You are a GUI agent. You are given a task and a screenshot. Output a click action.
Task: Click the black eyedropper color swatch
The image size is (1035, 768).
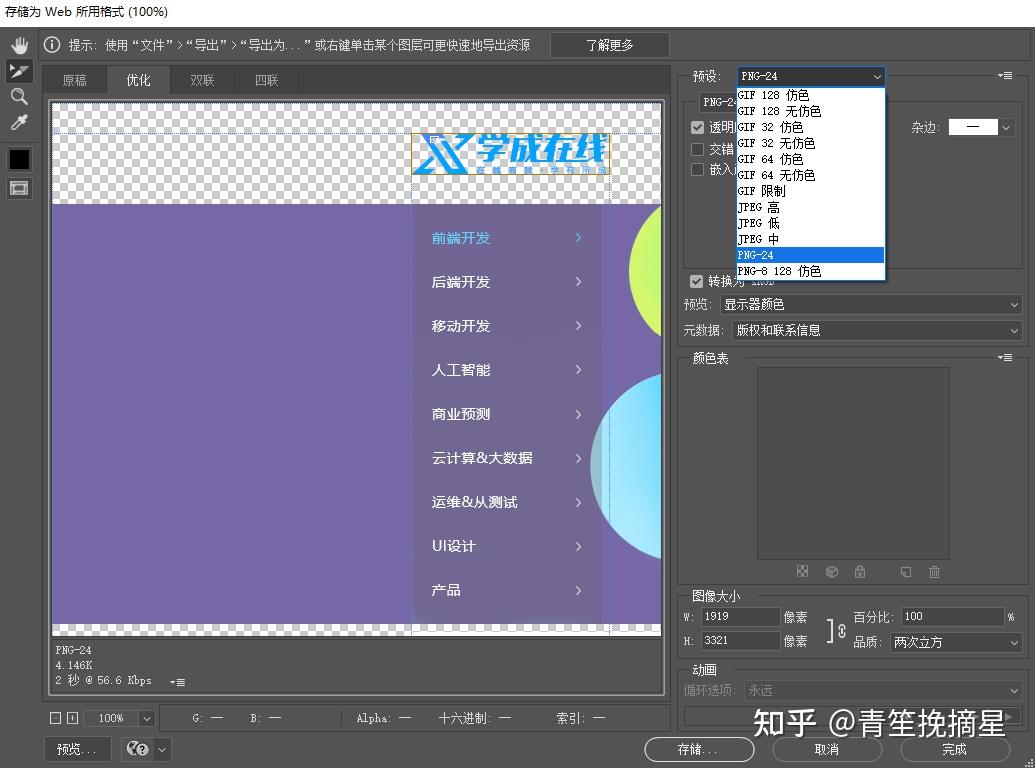pos(19,158)
